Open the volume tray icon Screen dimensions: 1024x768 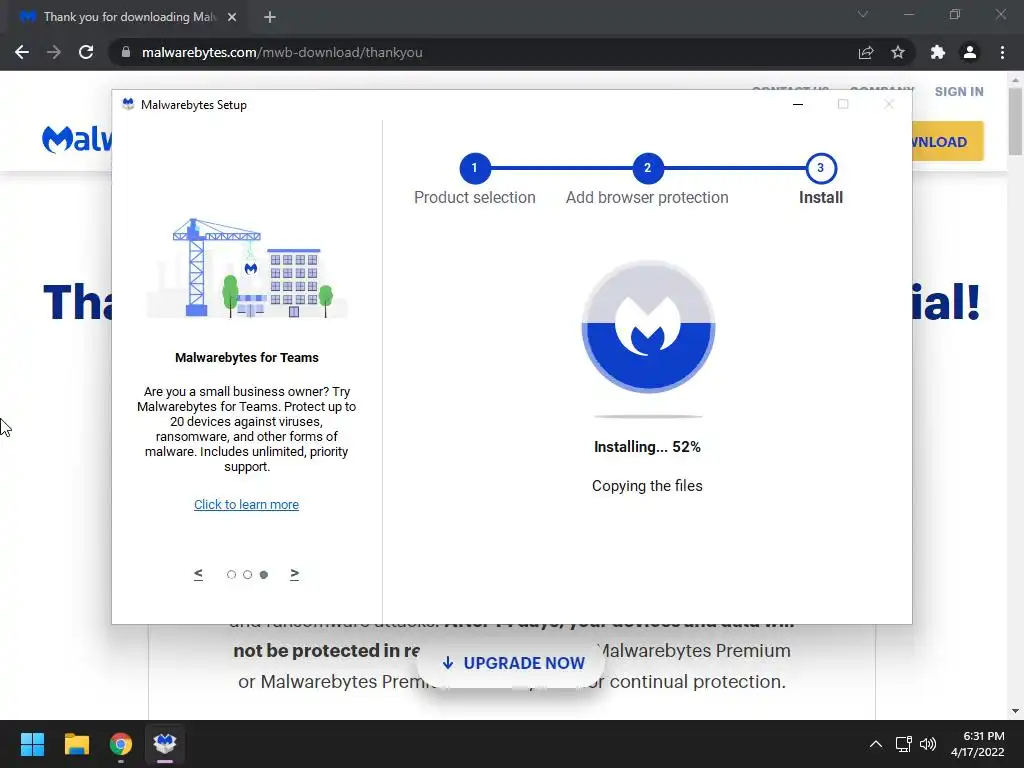pyautogui.click(x=927, y=744)
